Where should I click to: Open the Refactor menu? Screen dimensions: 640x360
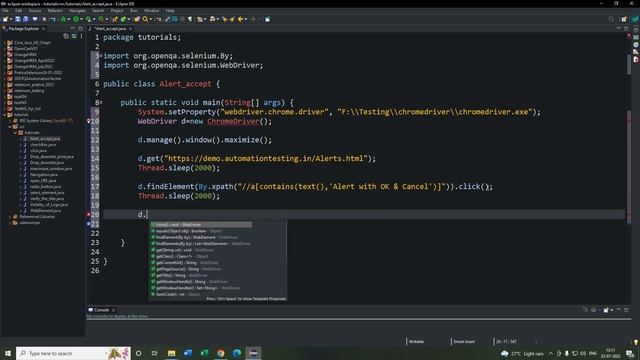pos(55,11)
